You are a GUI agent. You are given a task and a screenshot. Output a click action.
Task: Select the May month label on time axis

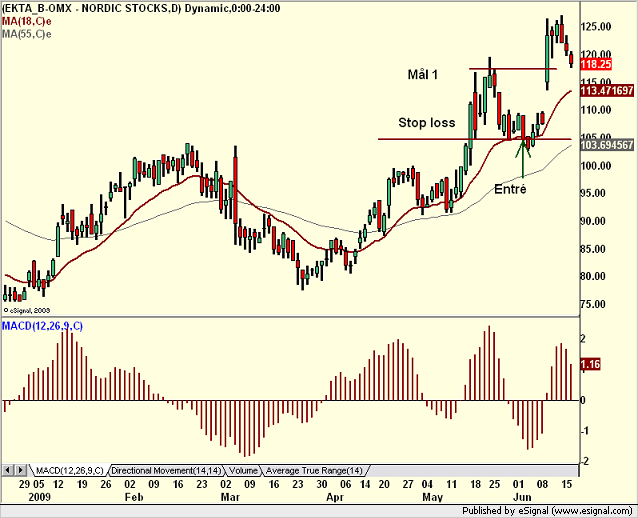point(433,497)
